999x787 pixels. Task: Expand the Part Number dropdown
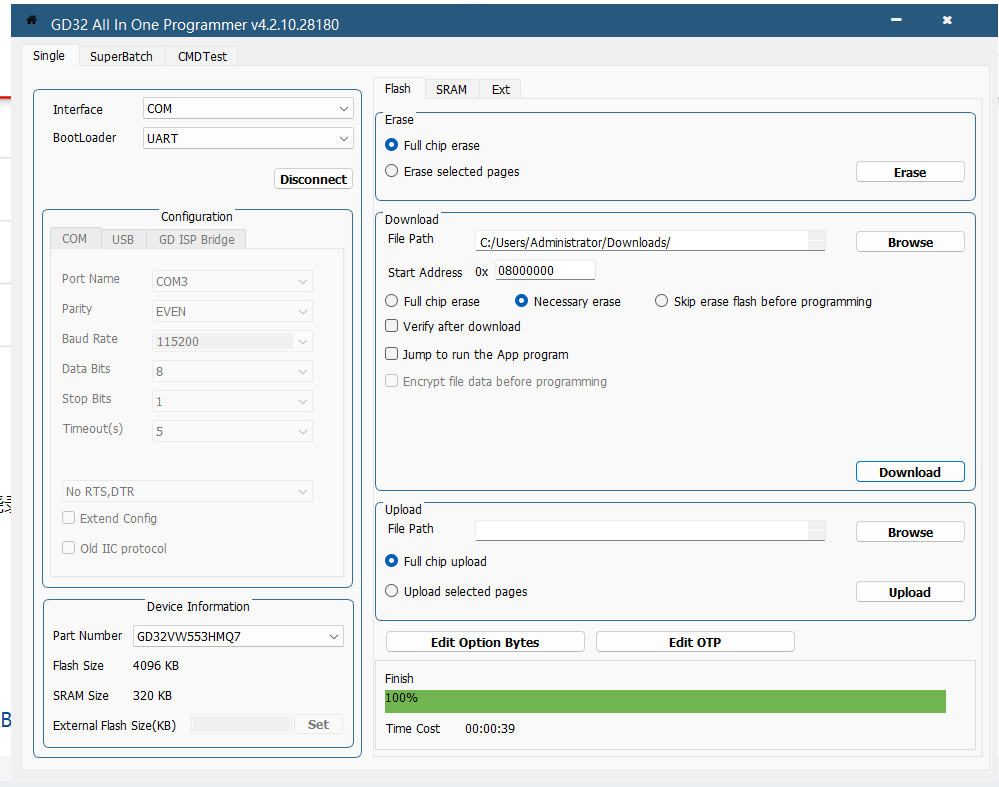pos(334,636)
